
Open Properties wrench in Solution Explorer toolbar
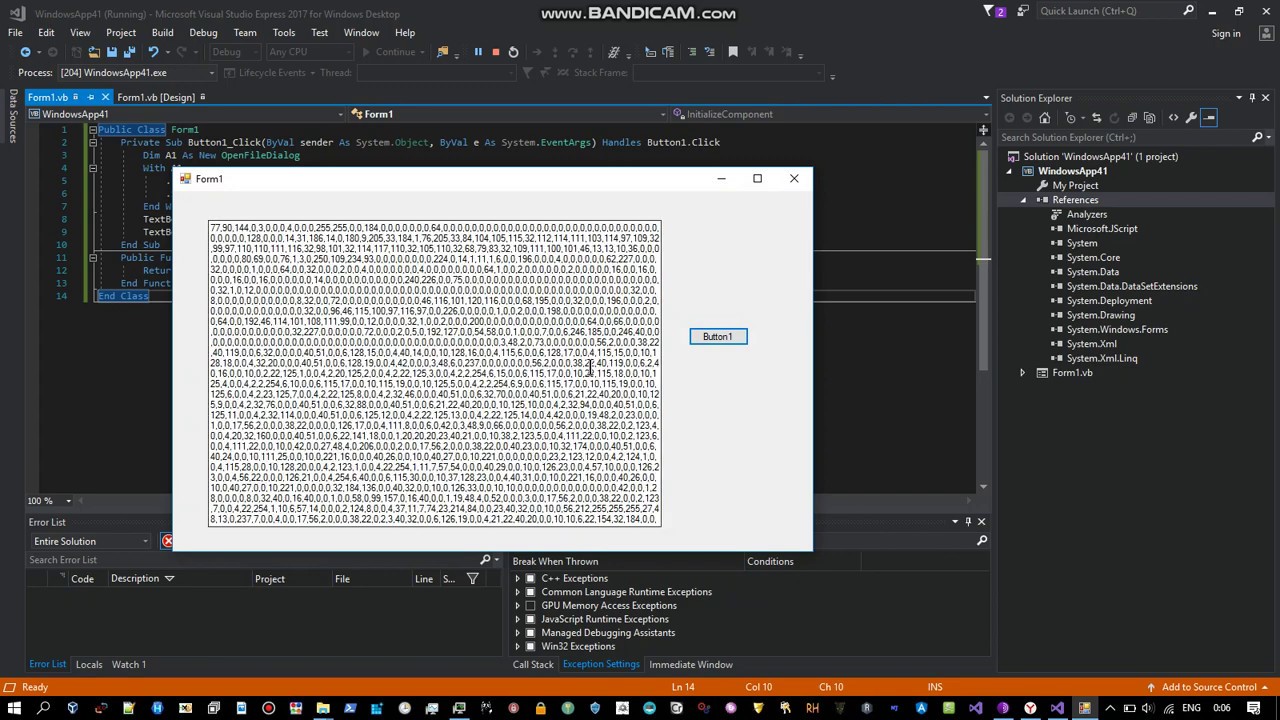coord(1191,118)
